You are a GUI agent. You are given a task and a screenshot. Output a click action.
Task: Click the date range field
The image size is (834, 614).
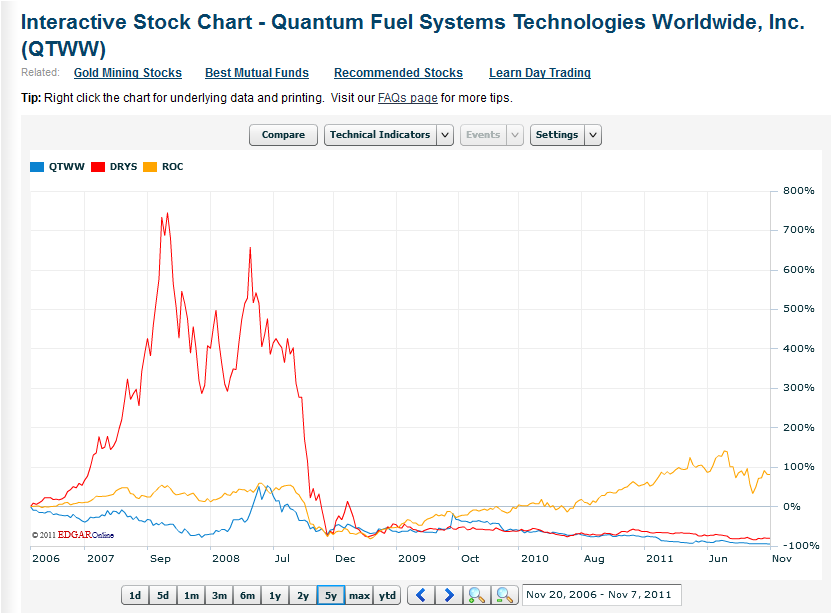(x=602, y=595)
